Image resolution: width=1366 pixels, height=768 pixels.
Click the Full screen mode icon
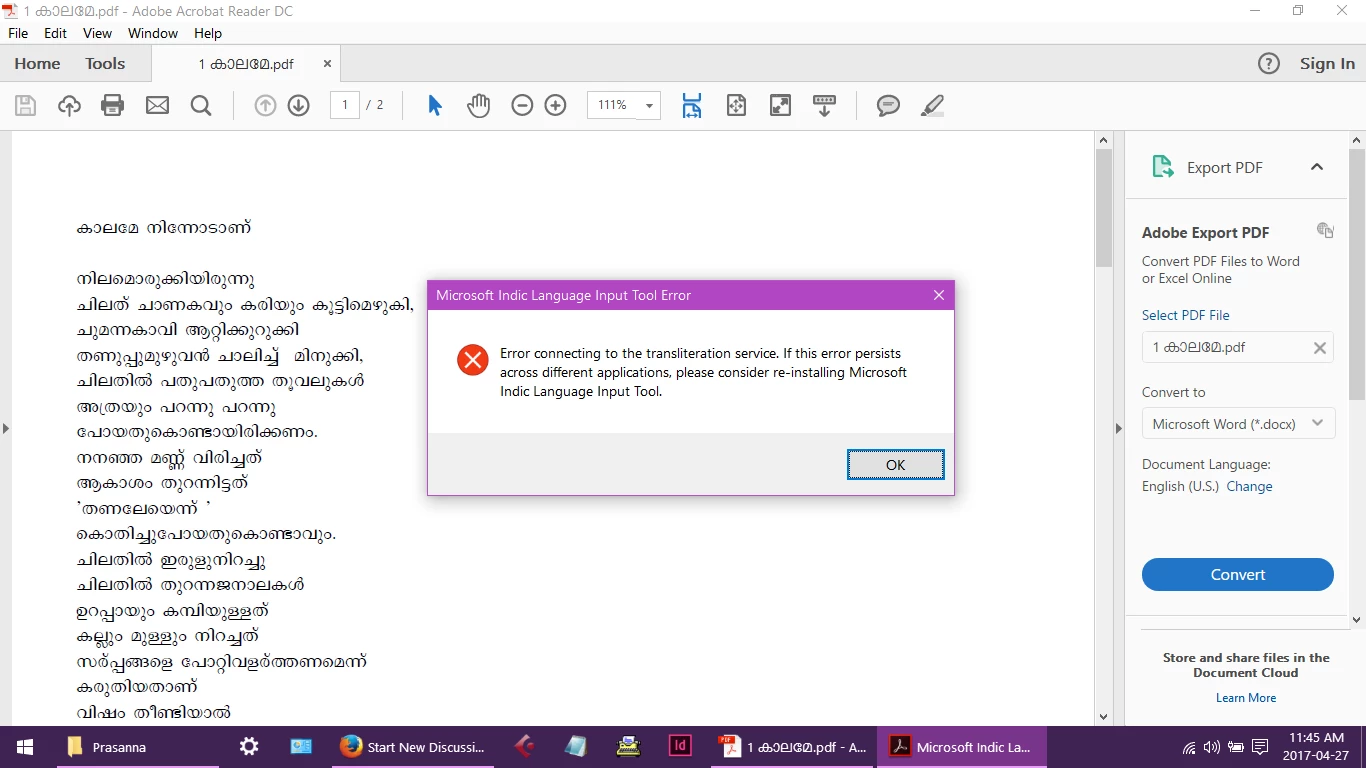[780, 105]
